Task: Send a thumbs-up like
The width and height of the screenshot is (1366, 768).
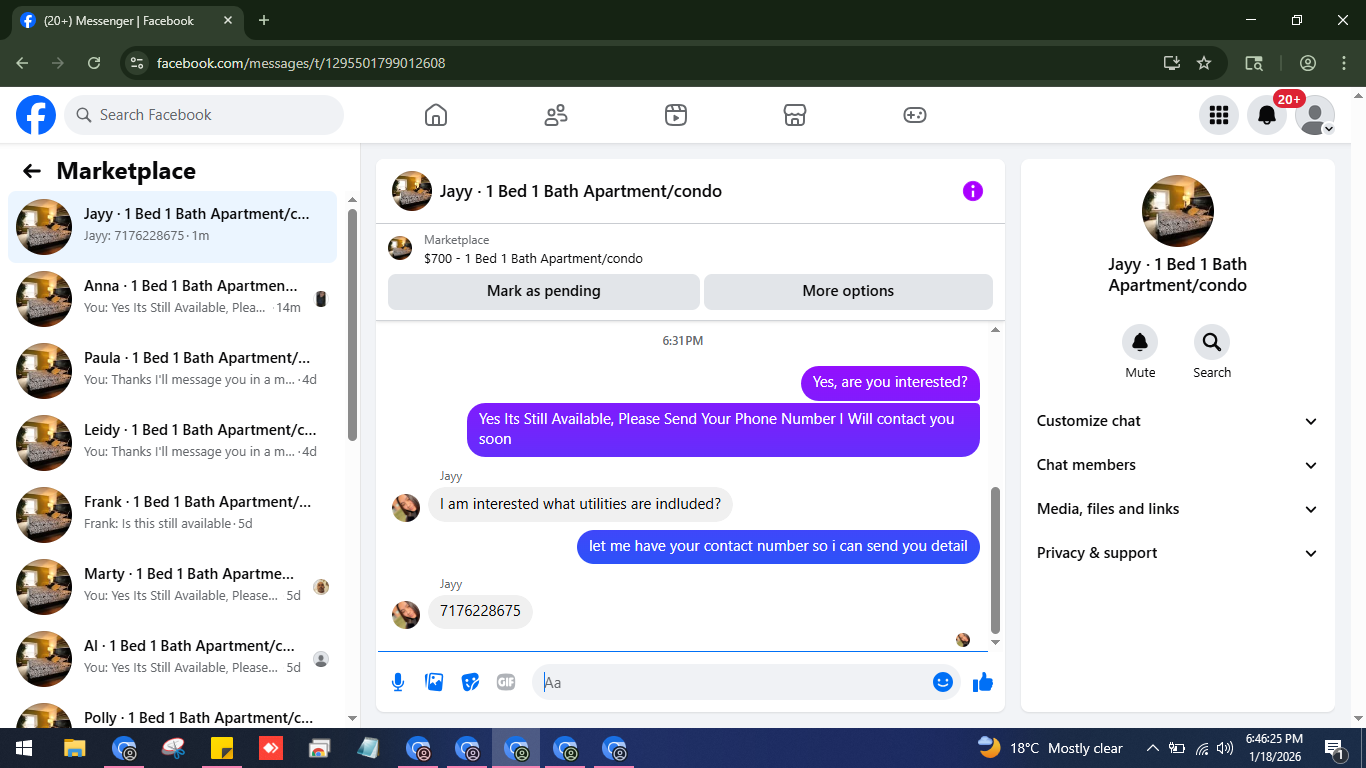Action: (983, 682)
